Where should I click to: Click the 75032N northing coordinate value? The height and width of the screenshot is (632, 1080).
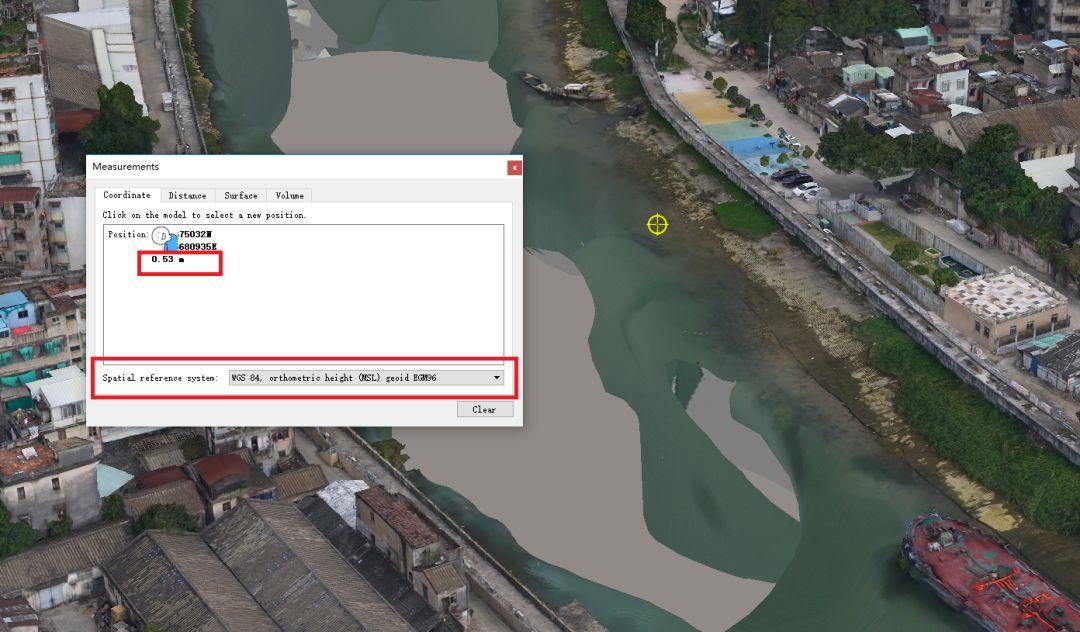[x=196, y=234]
